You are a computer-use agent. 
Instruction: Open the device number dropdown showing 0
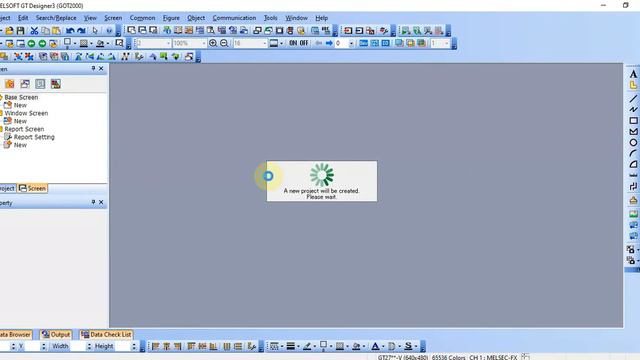click(x=351, y=43)
